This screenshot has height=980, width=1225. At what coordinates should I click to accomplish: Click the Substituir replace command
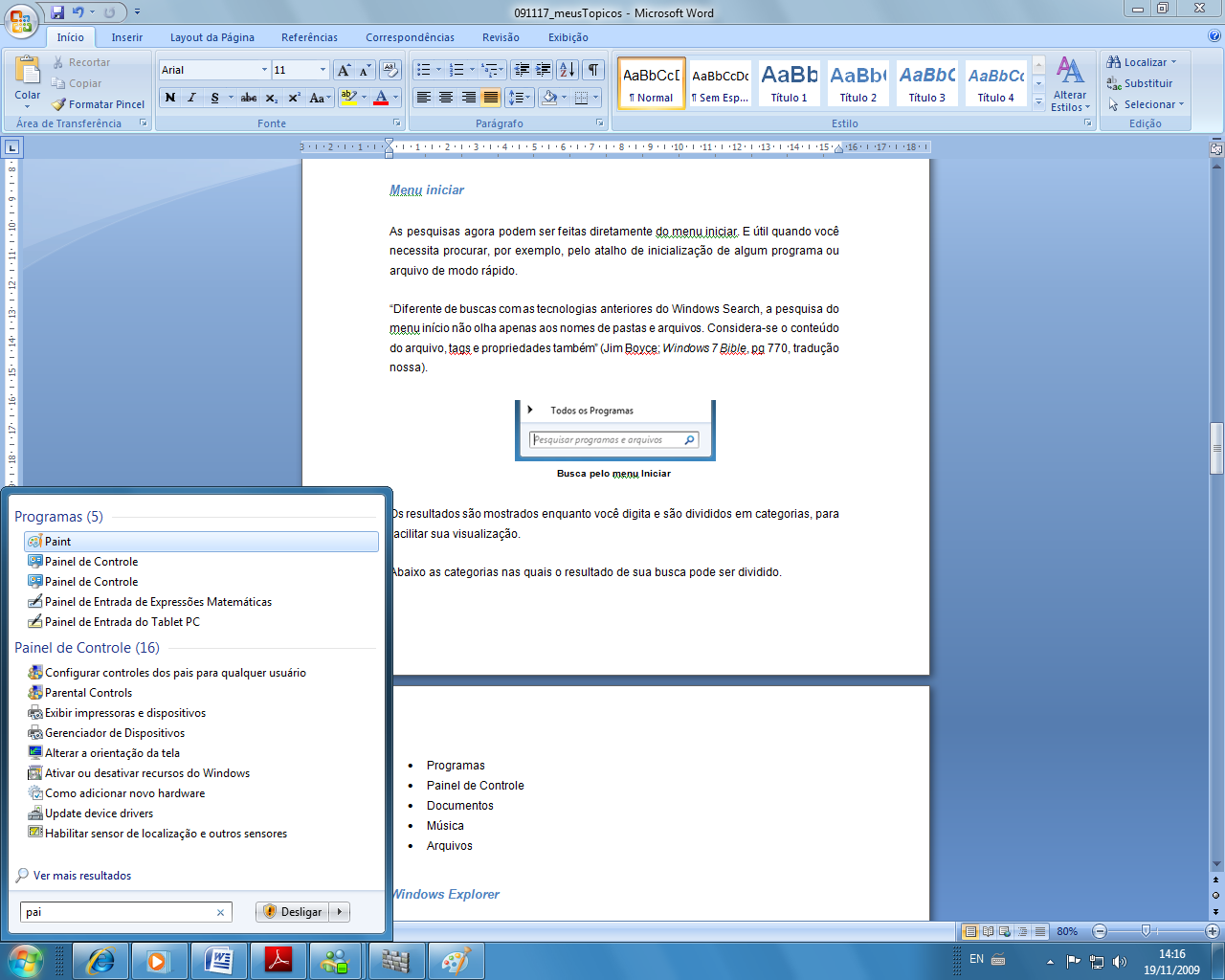[1140, 83]
